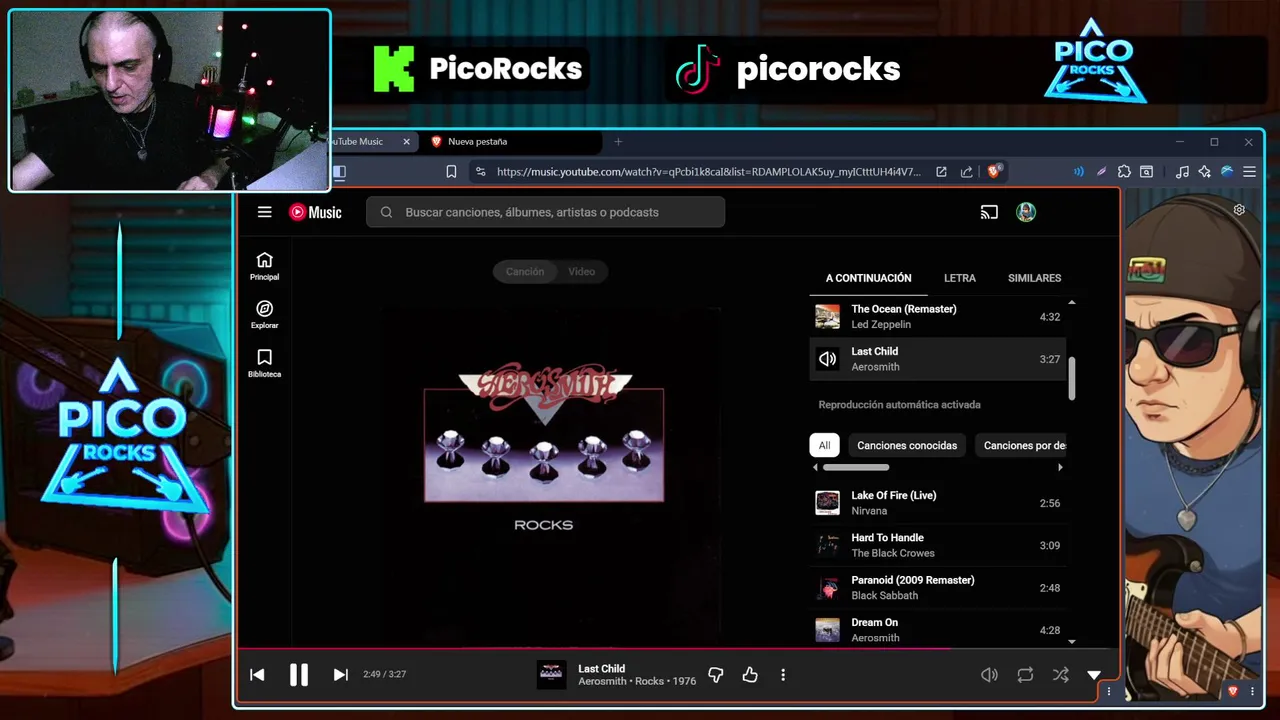Click Paranoid album thumbnail

point(827,588)
